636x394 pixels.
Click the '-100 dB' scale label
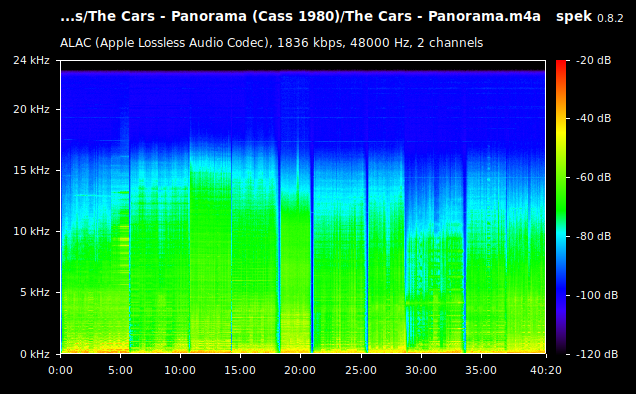click(x=597, y=295)
